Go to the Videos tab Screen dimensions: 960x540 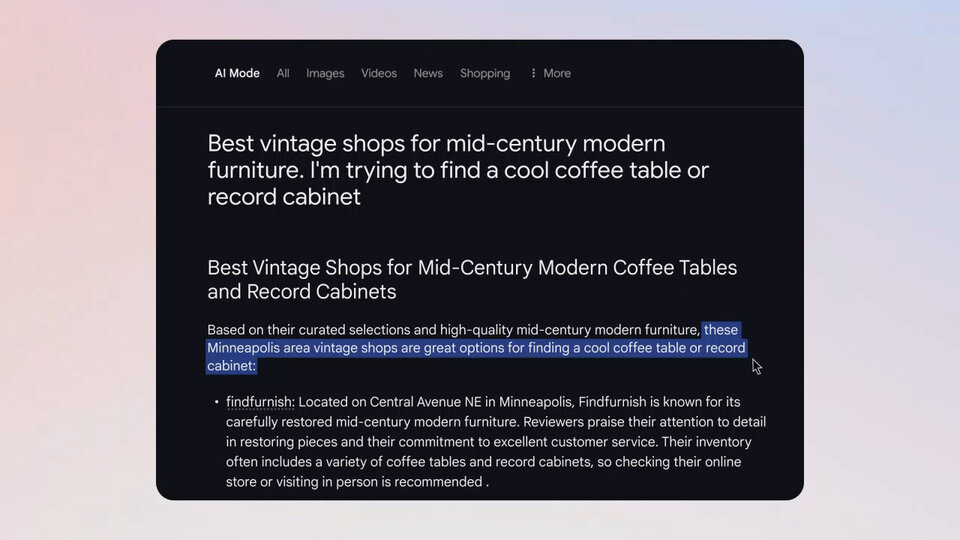tap(379, 73)
